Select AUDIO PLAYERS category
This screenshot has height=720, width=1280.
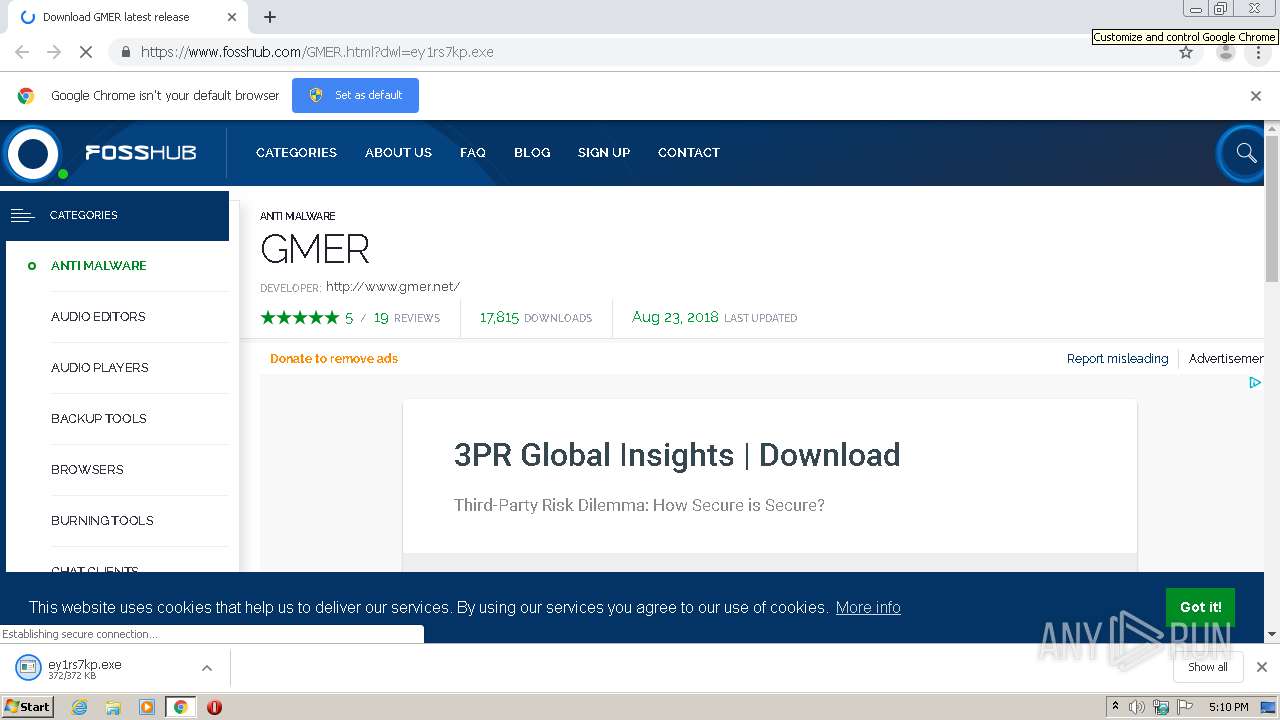(x=100, y=368)
